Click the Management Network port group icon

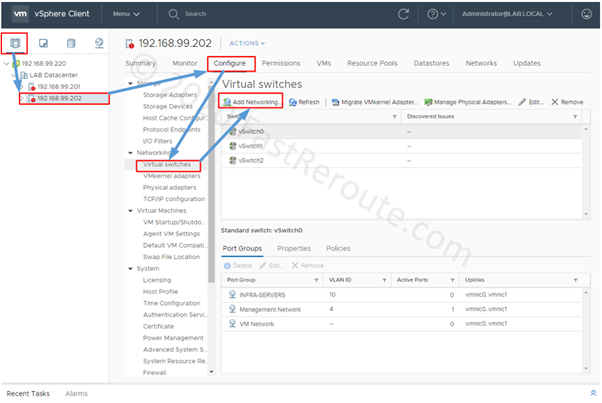(x=232, y=309)
